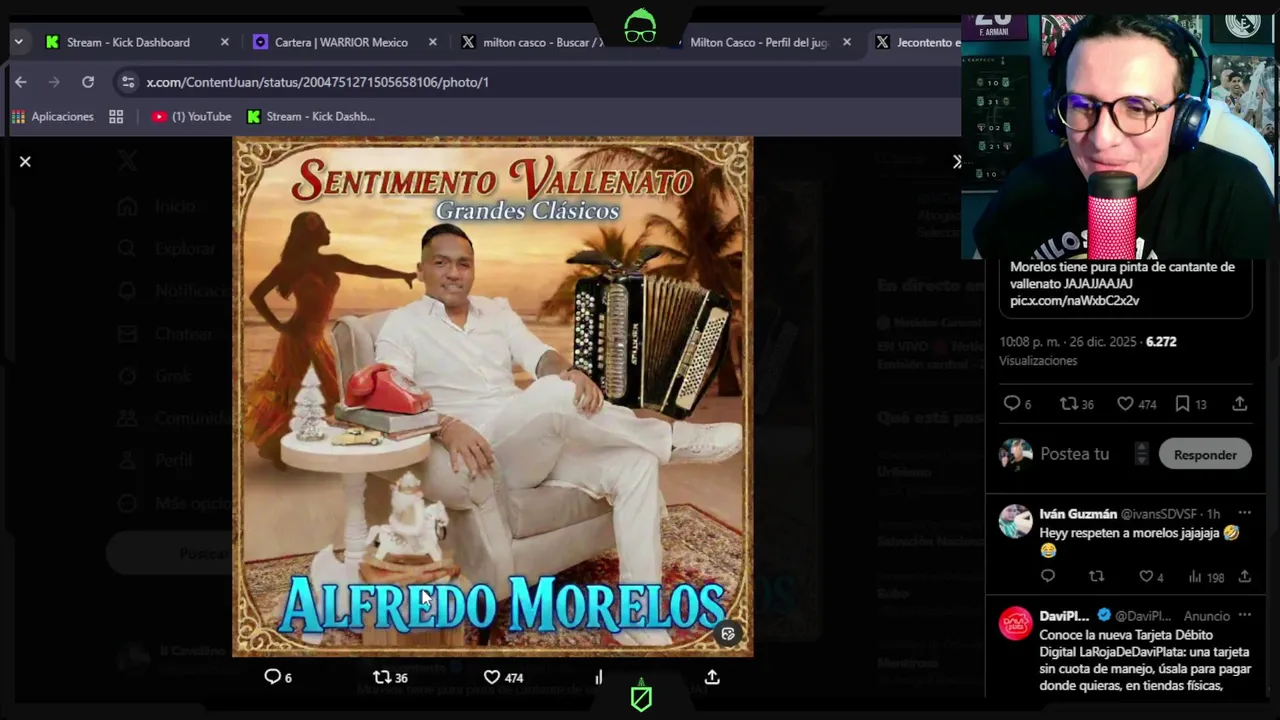Open Aplicaciones bookmark shortcut

(x=52, y=117)
